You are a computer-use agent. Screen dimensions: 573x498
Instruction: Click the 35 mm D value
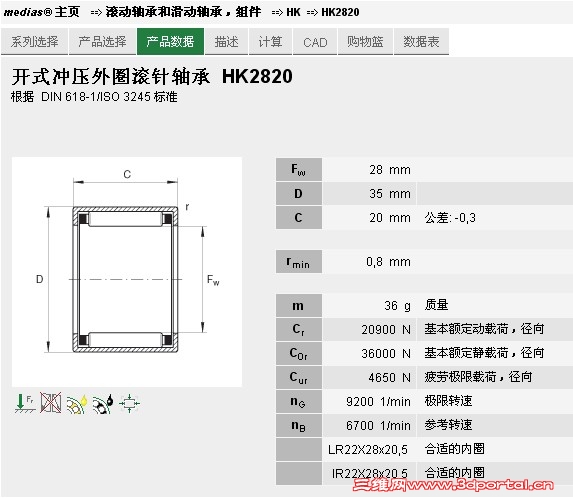[x=390, y=194]
